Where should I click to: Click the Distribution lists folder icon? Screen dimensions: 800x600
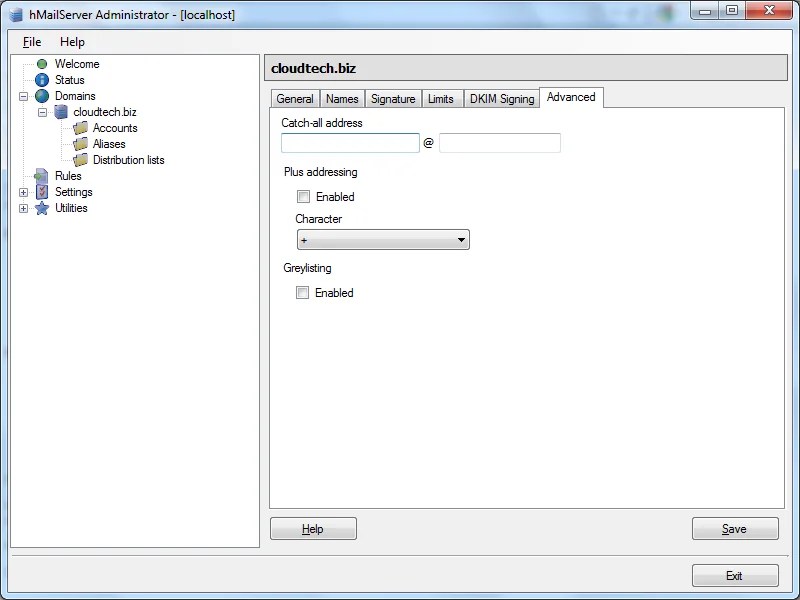tap(80, 160)
